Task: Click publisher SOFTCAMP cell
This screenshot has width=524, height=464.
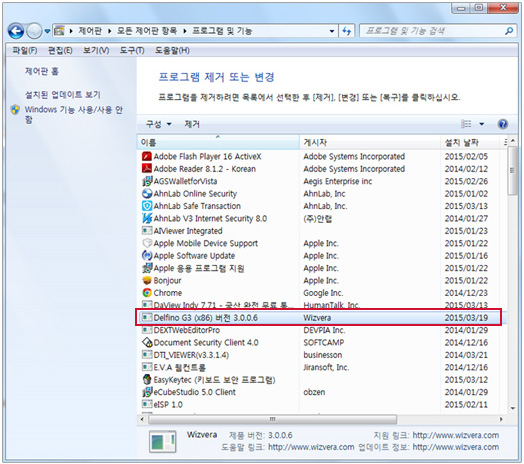Action: click(x=323, y=342)
